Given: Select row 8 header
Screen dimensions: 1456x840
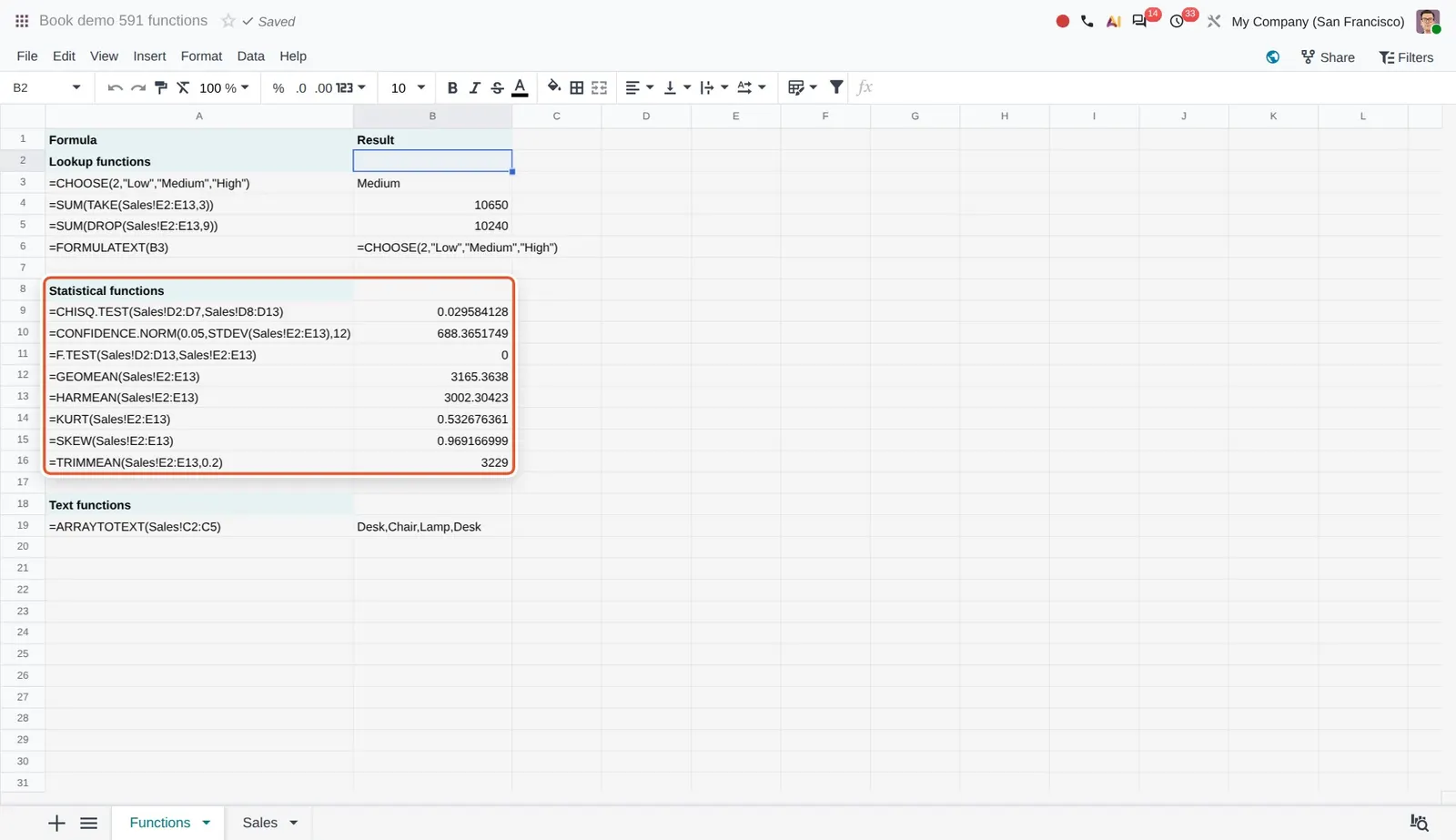Looking at the screenshot, I should pyautogui.click(x=23, y=289).
